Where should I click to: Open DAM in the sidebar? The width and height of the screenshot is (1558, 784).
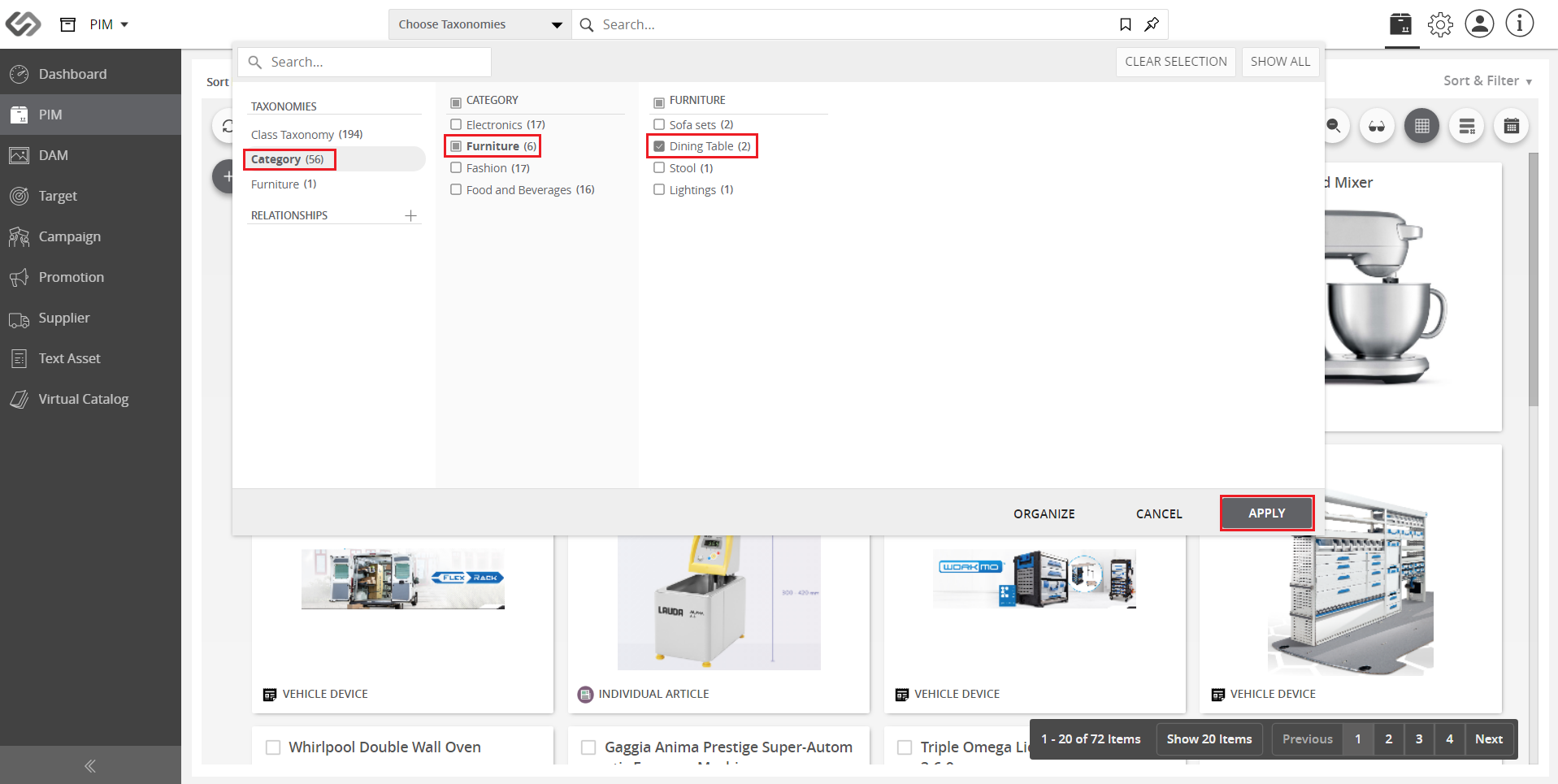(90, 155)
